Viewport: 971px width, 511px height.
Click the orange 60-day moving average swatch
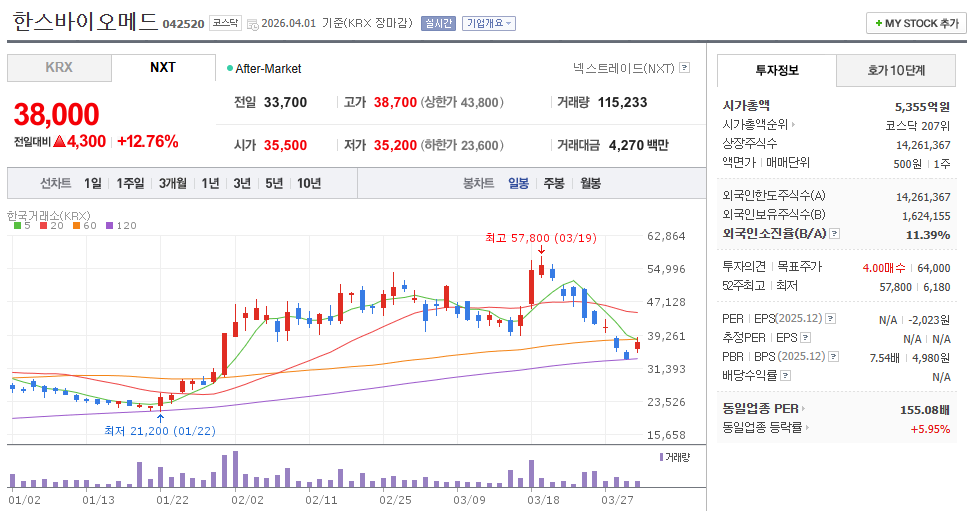click(x=76, y=225)
